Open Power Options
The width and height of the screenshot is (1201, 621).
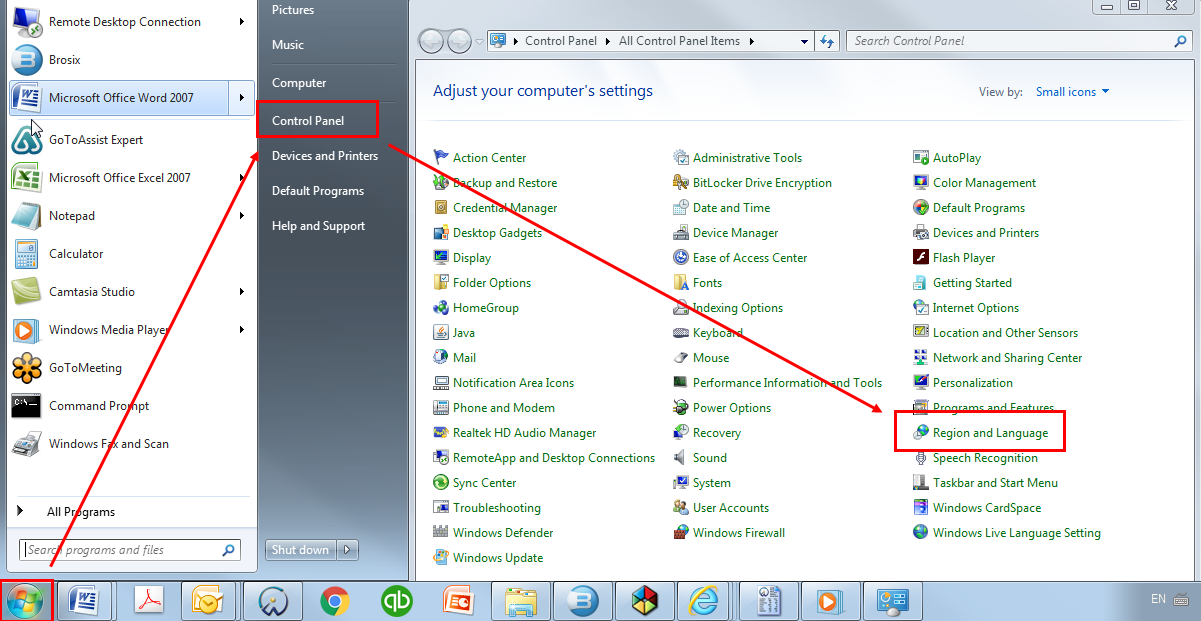[722, 408]
